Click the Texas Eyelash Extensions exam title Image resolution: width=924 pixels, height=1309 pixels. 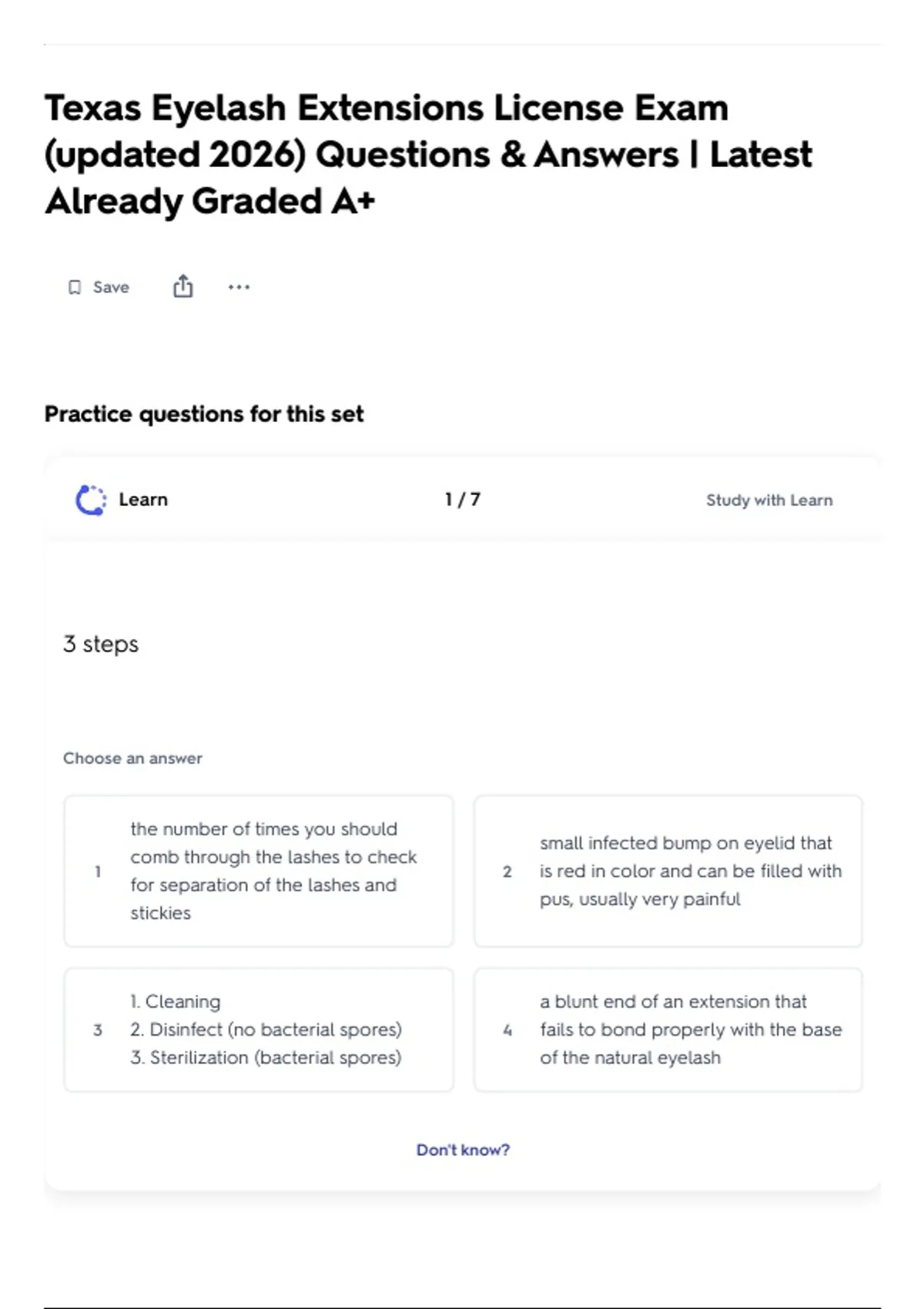click(428, 154)
